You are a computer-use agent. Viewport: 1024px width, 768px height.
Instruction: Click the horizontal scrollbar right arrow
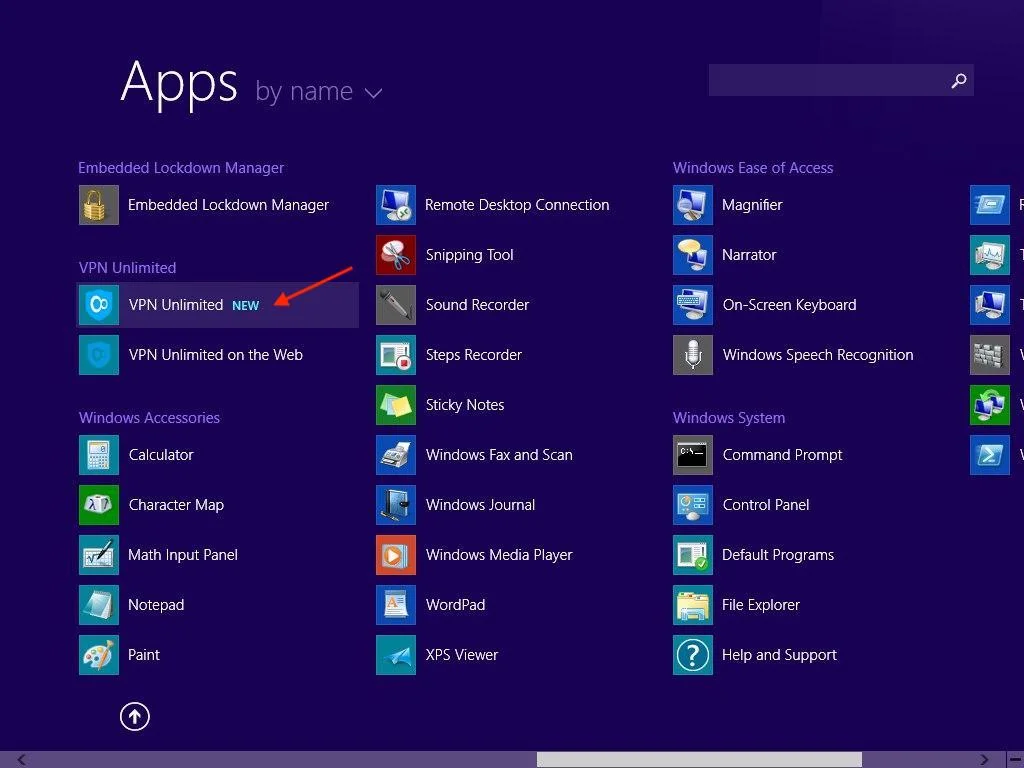click(x=985, y=760)
